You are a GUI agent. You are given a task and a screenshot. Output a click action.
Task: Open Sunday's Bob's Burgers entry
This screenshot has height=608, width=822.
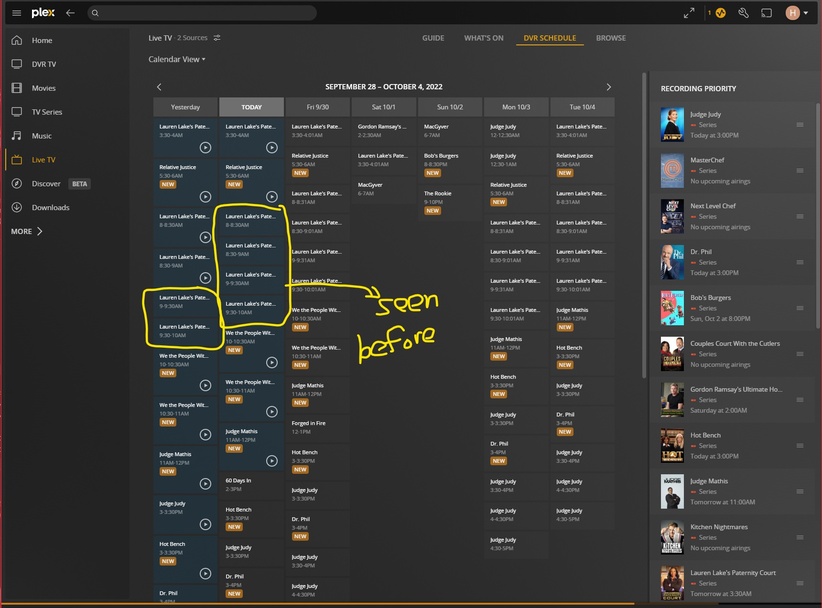click(x=450, y=165)
